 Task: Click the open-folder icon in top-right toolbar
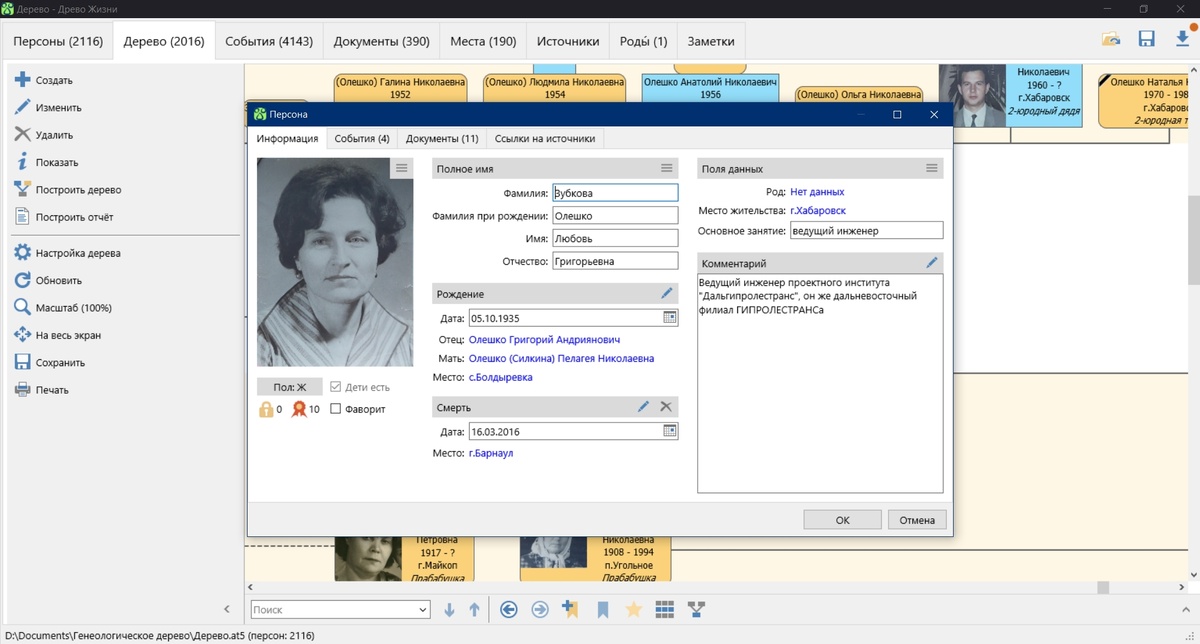pos(1111,39)
